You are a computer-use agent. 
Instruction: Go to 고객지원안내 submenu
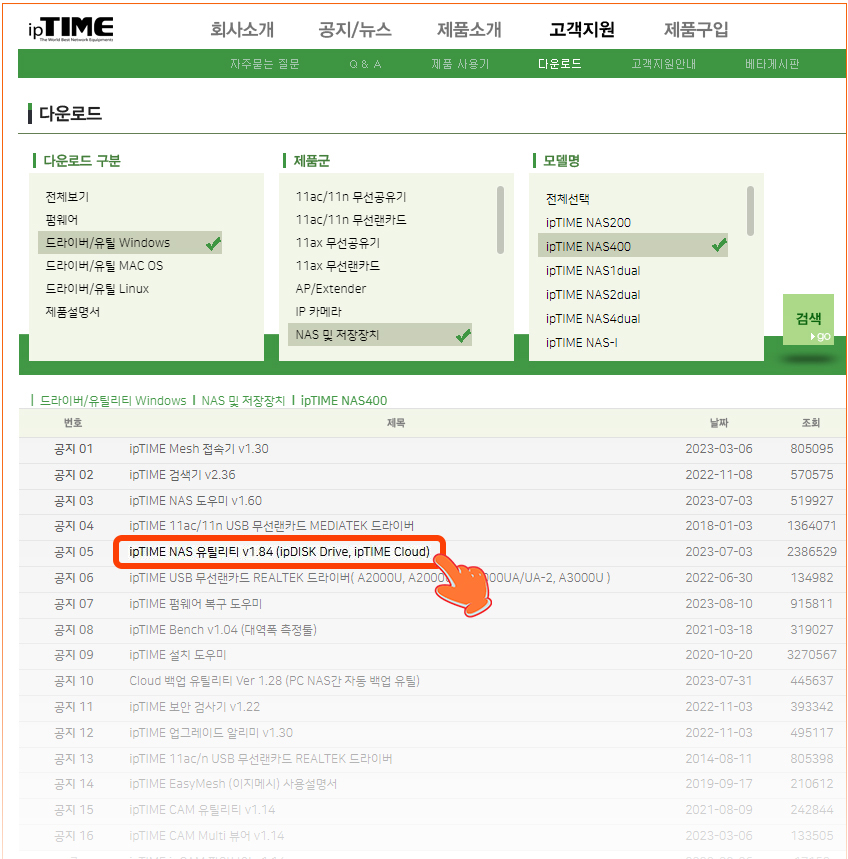[x=663, y=64]
